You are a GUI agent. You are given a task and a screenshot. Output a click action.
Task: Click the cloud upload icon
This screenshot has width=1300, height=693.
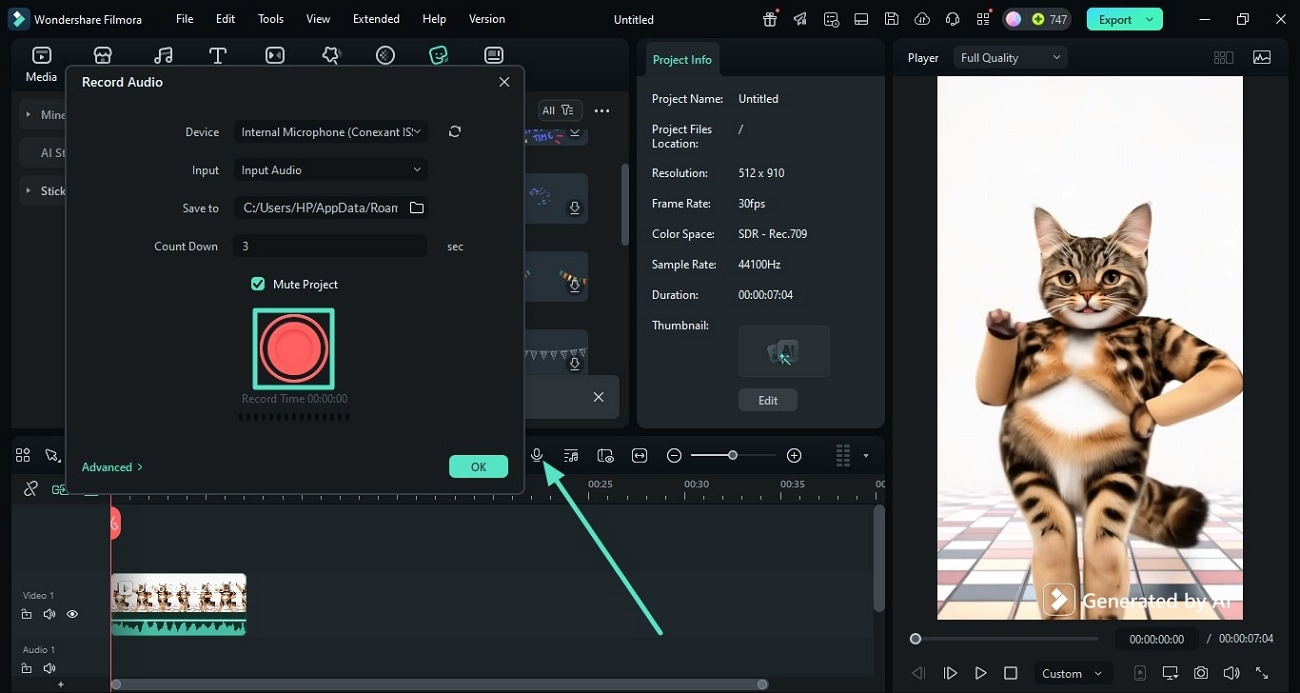coord(922,19)
